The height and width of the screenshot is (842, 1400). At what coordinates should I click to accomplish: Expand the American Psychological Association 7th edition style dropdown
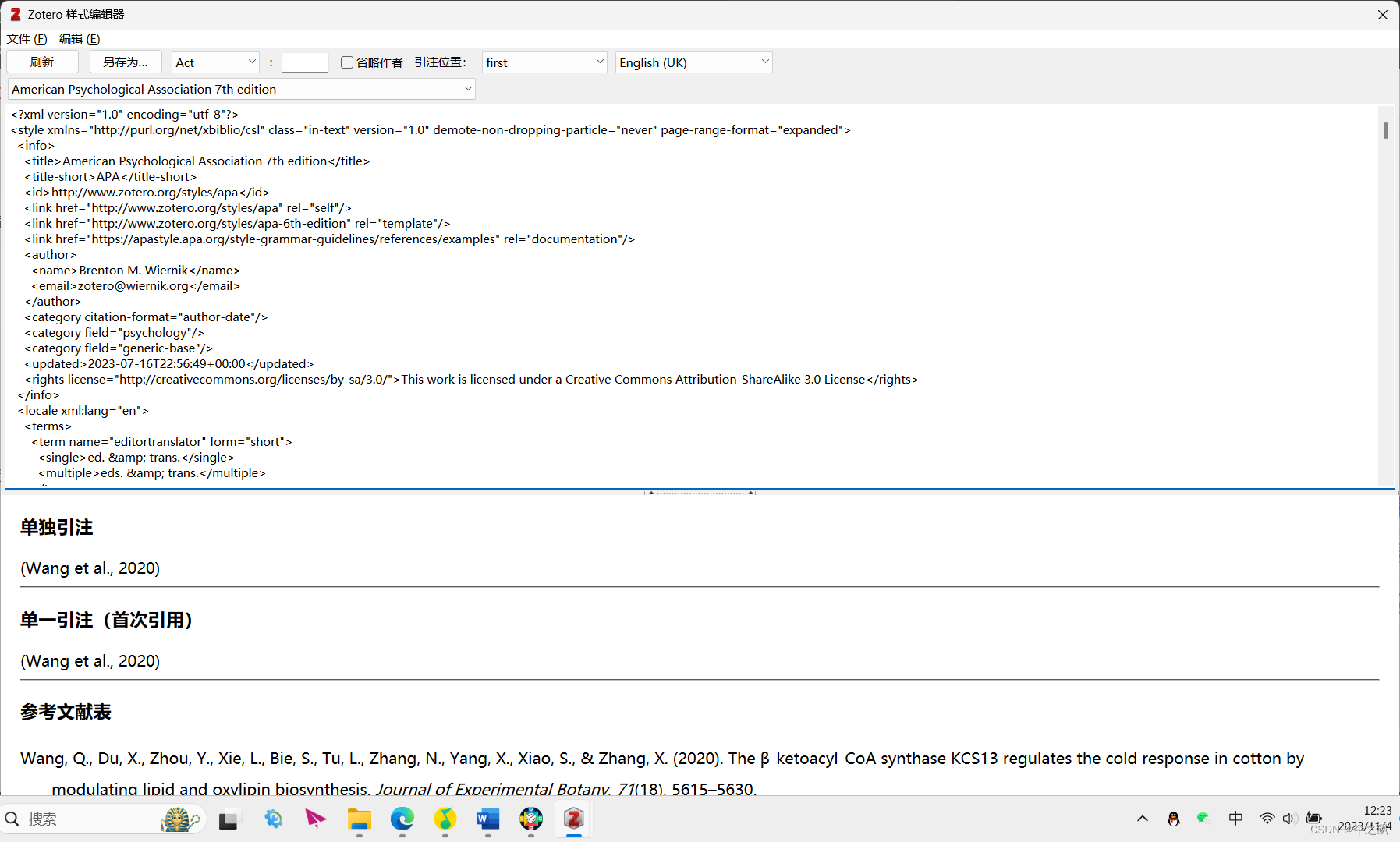coord(241,89)
